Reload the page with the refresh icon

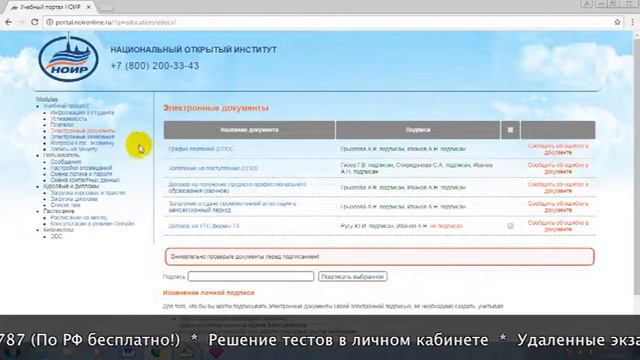[x=34, y=22]
